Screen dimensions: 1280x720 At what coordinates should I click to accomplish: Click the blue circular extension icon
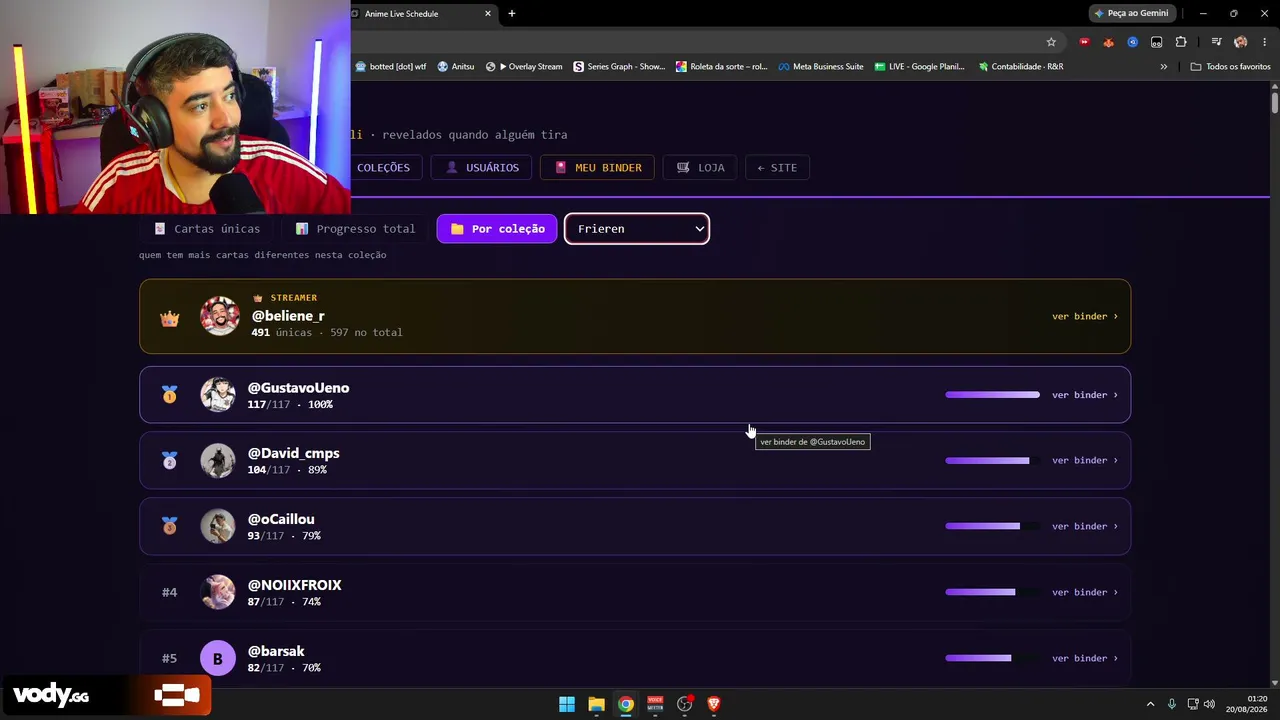tap(1132, 42)
